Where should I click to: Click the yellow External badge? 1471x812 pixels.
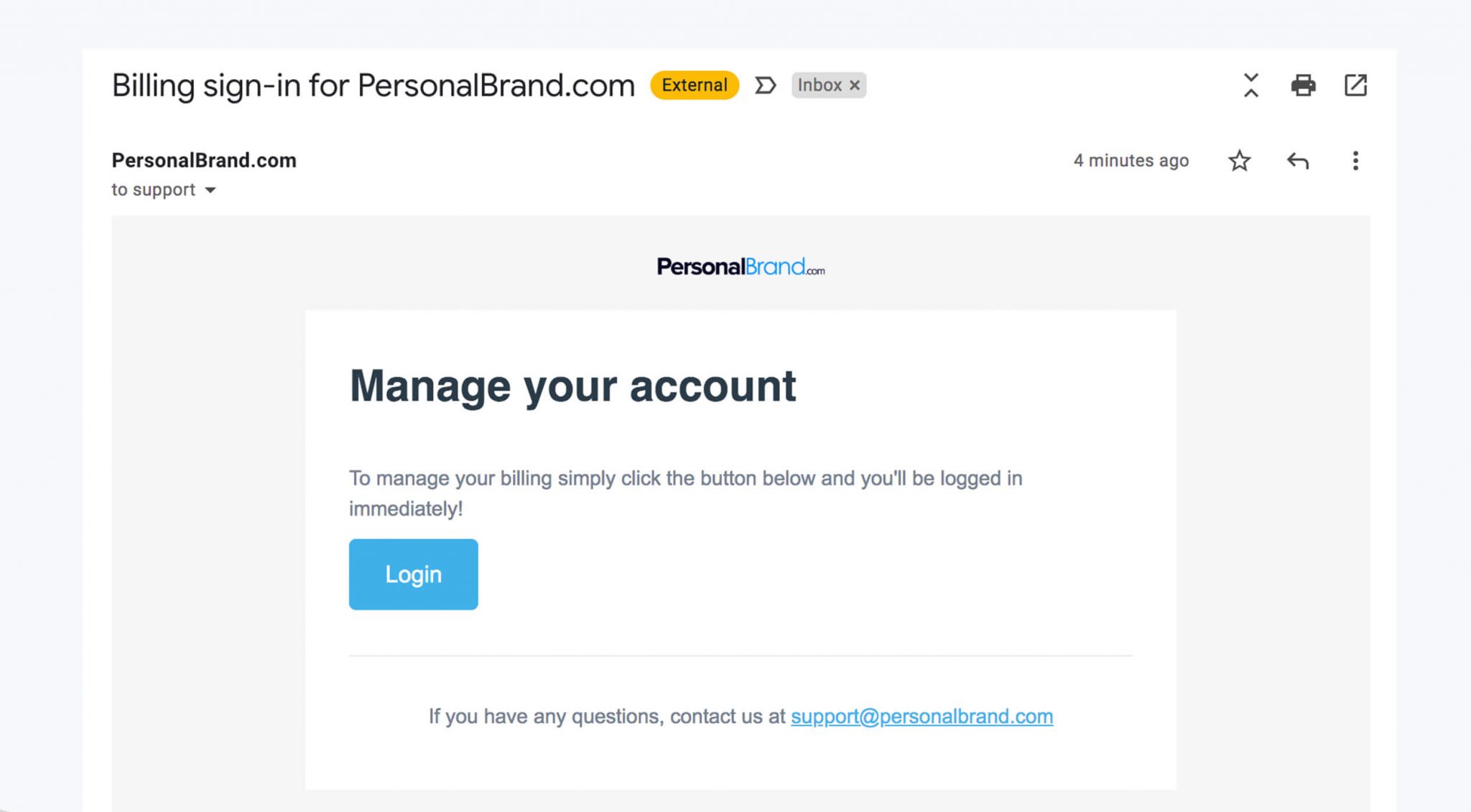click(x=694, y=85)
